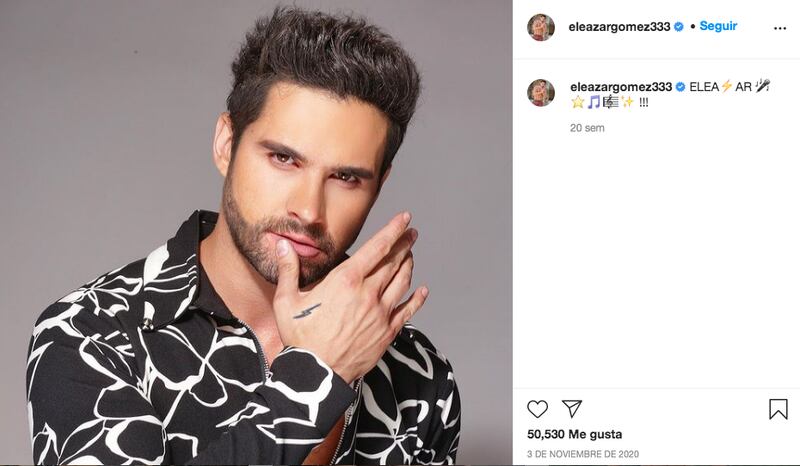800x466 pixels.
Task: Click the microphone emoji in caption
Action: point(762,86)
